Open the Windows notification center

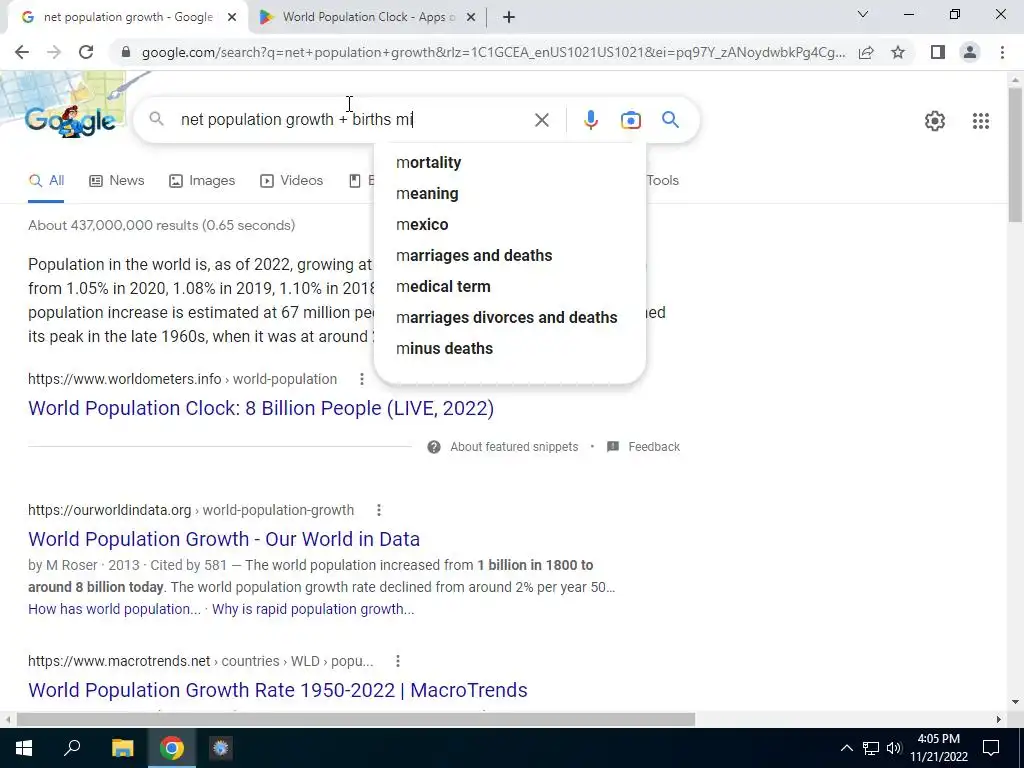[x=991, y=748]
